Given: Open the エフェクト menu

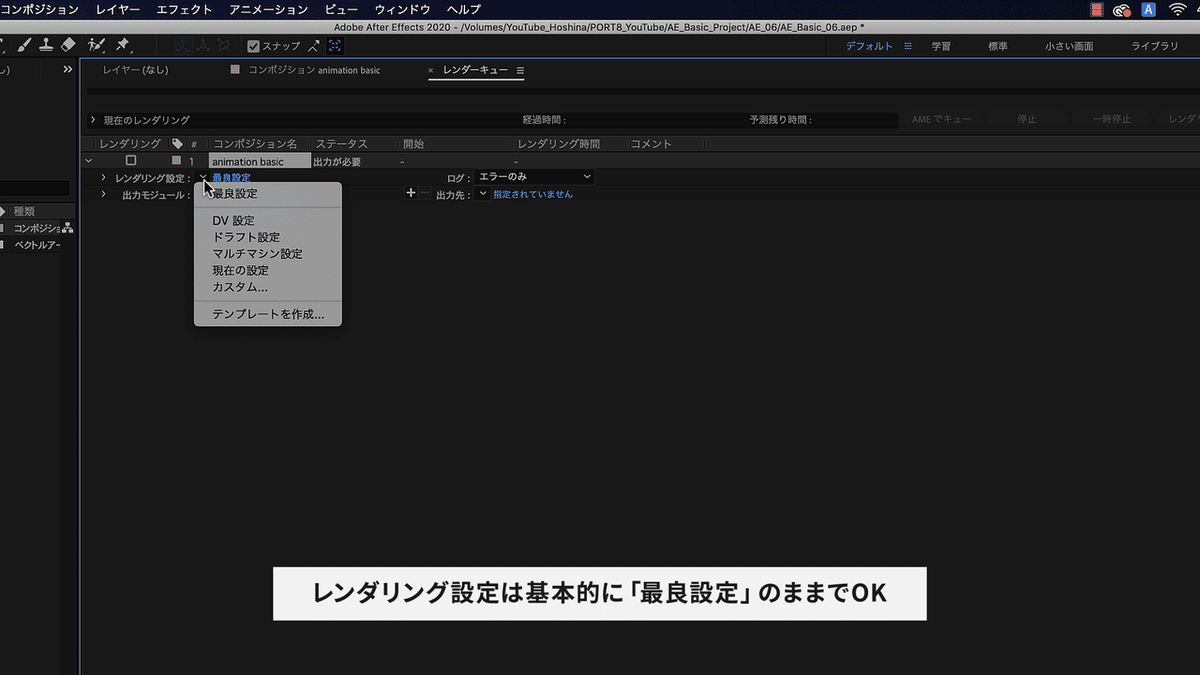Looking at the screenshot, I should pos(185,9).
